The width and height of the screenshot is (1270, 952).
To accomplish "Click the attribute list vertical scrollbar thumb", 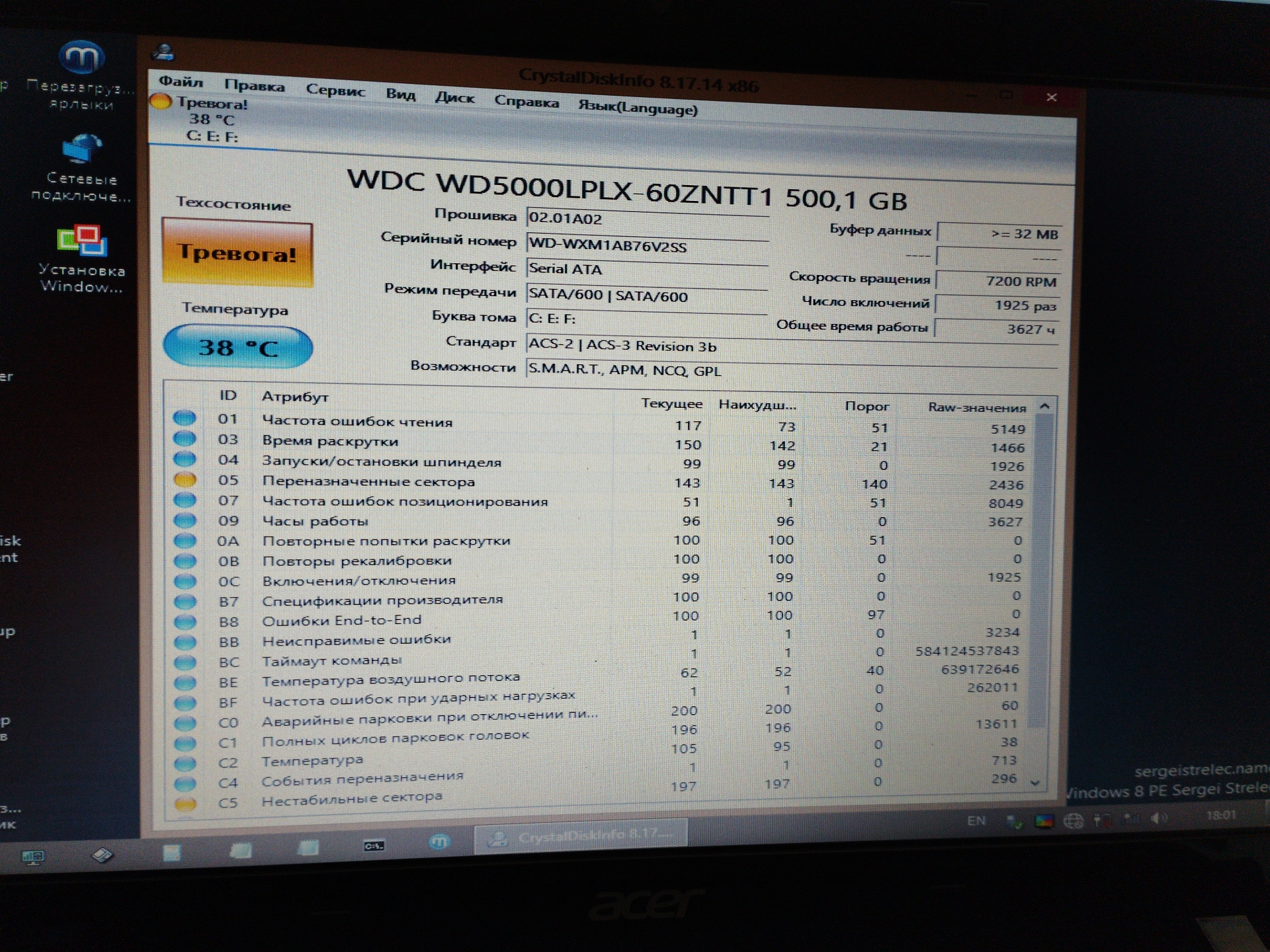I will pos(1041,572).
